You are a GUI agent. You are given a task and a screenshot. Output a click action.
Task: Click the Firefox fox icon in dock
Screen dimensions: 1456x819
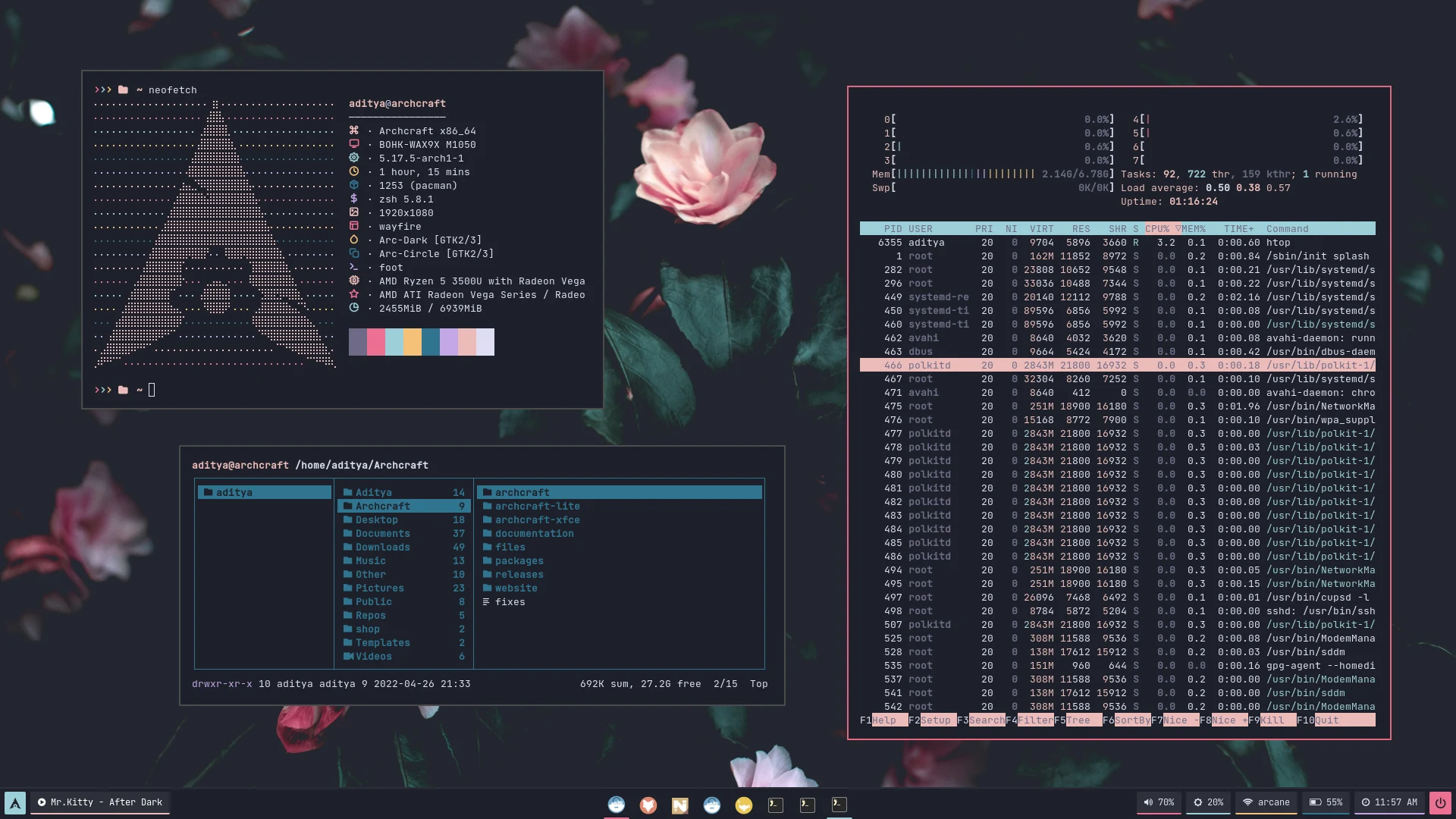(648, 805)
